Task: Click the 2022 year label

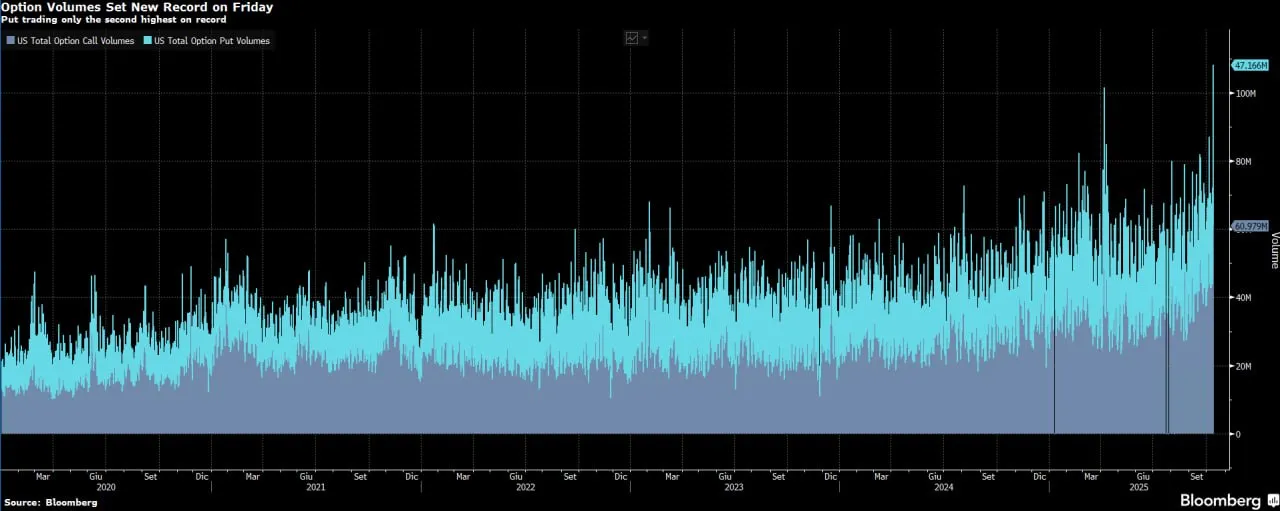Action: click(x=524, y=487)
